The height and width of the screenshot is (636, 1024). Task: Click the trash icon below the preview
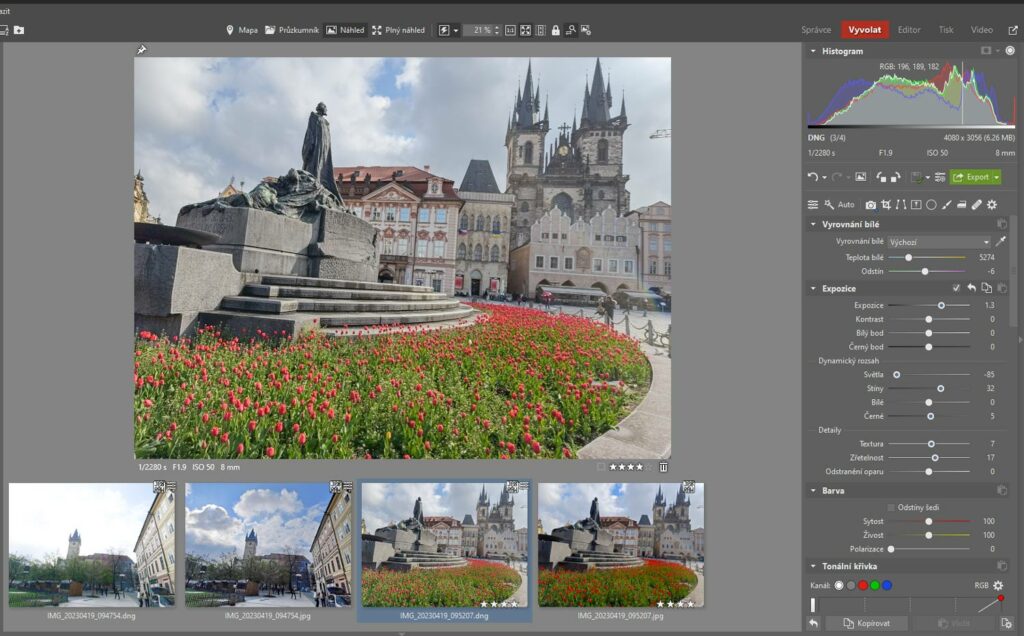click(x=663, y=466)
